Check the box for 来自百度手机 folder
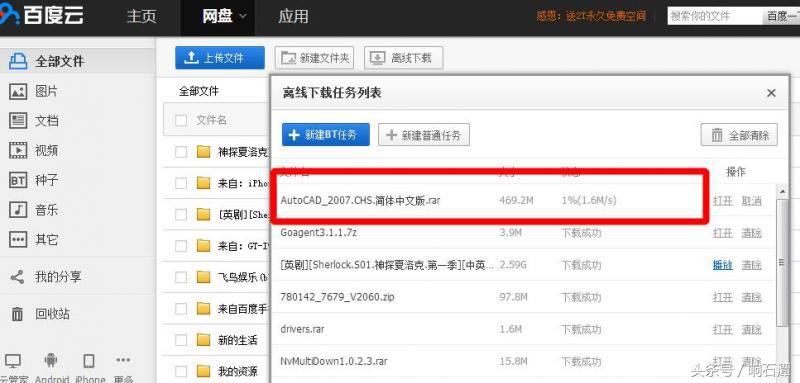The image size is (800, 383). (181, 309)
